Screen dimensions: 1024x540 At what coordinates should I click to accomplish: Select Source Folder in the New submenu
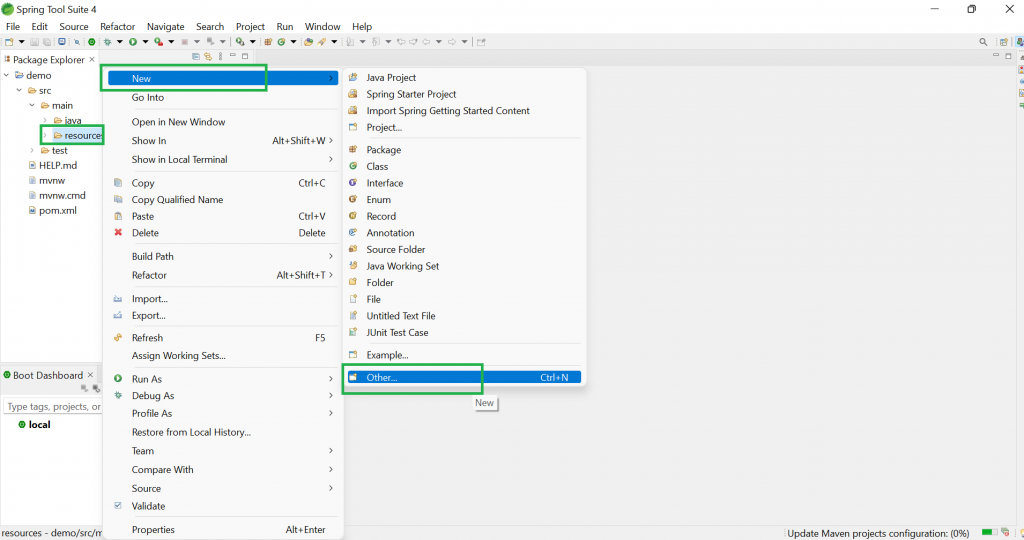(464, 249)
